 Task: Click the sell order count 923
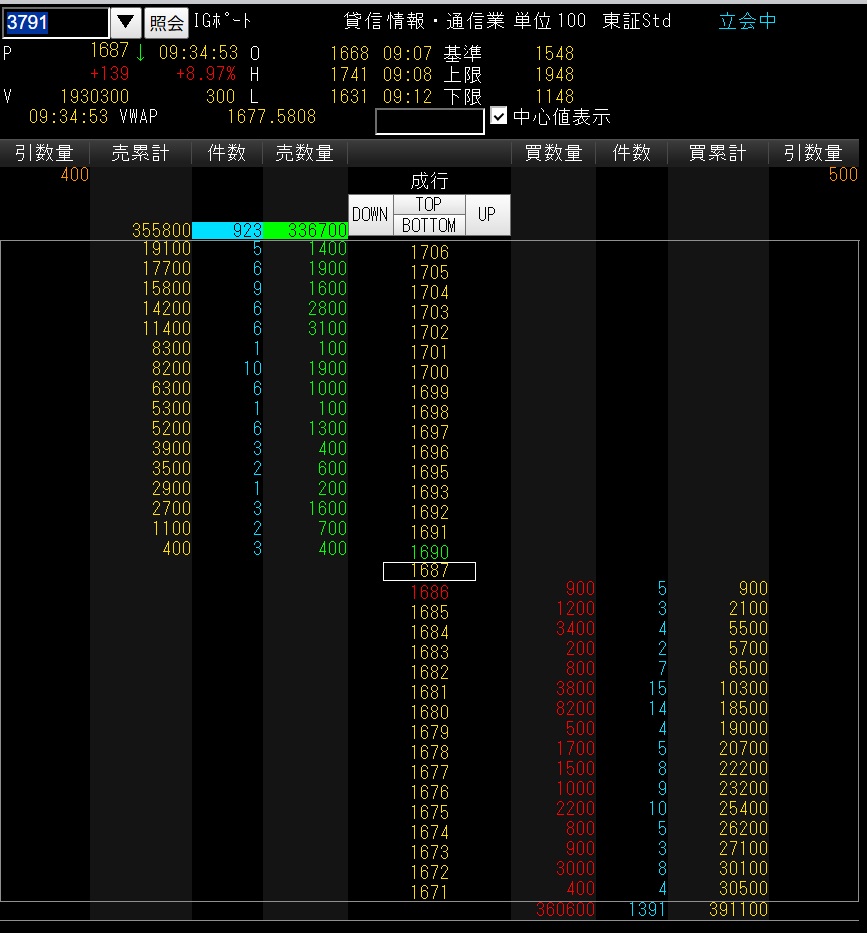coord(227,230)
